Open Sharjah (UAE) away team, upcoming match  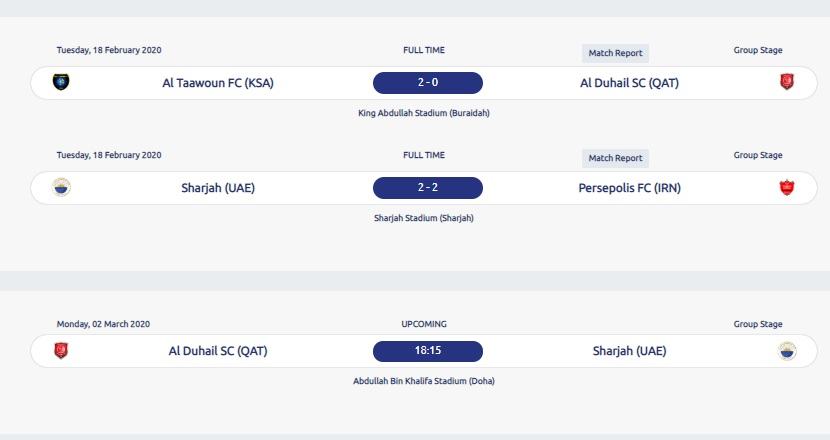click(x=629, y=351)
